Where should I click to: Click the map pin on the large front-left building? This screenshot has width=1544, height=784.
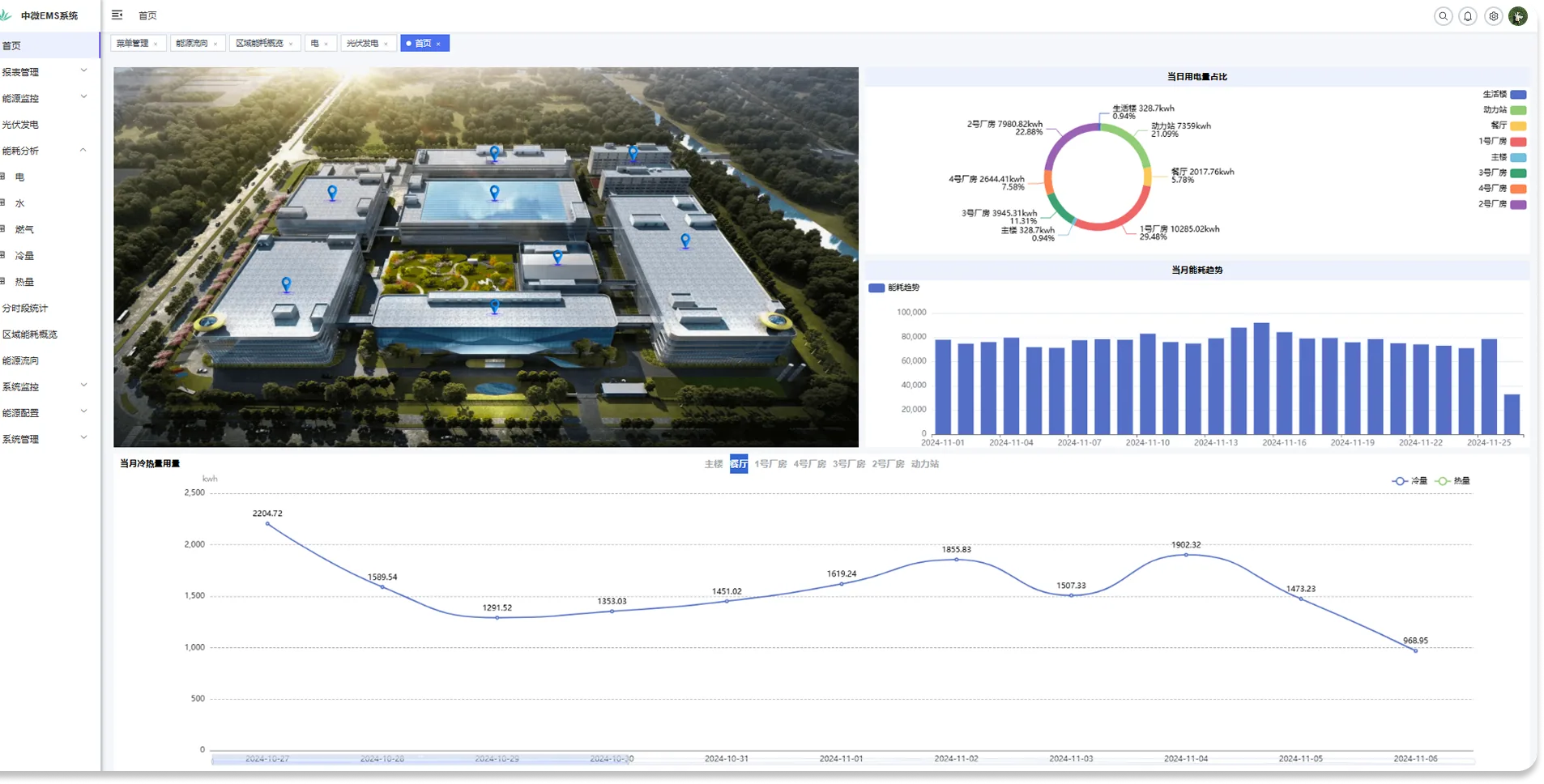pyautogui.click(x=286, y=284)
